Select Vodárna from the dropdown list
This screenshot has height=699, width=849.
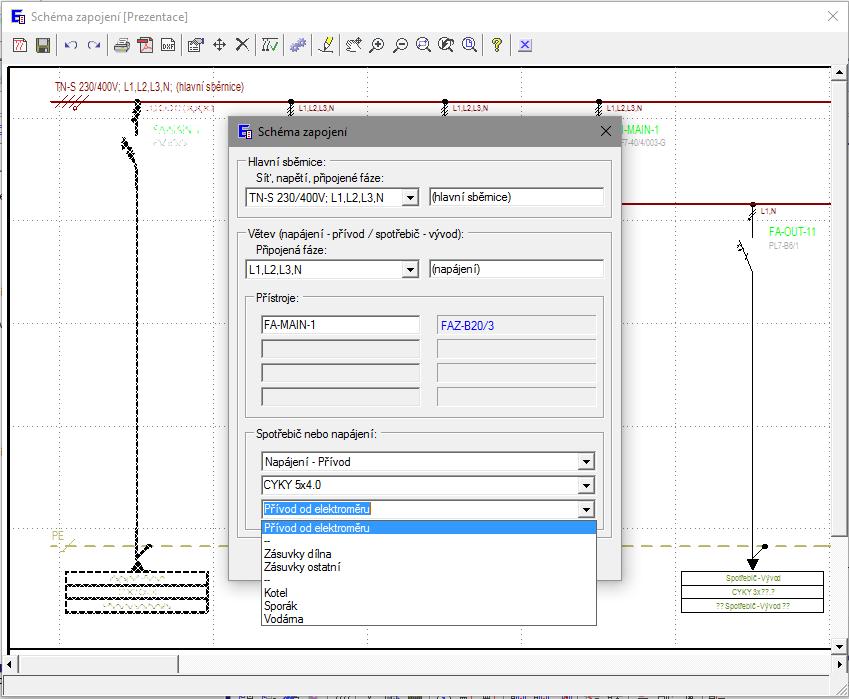429,619
